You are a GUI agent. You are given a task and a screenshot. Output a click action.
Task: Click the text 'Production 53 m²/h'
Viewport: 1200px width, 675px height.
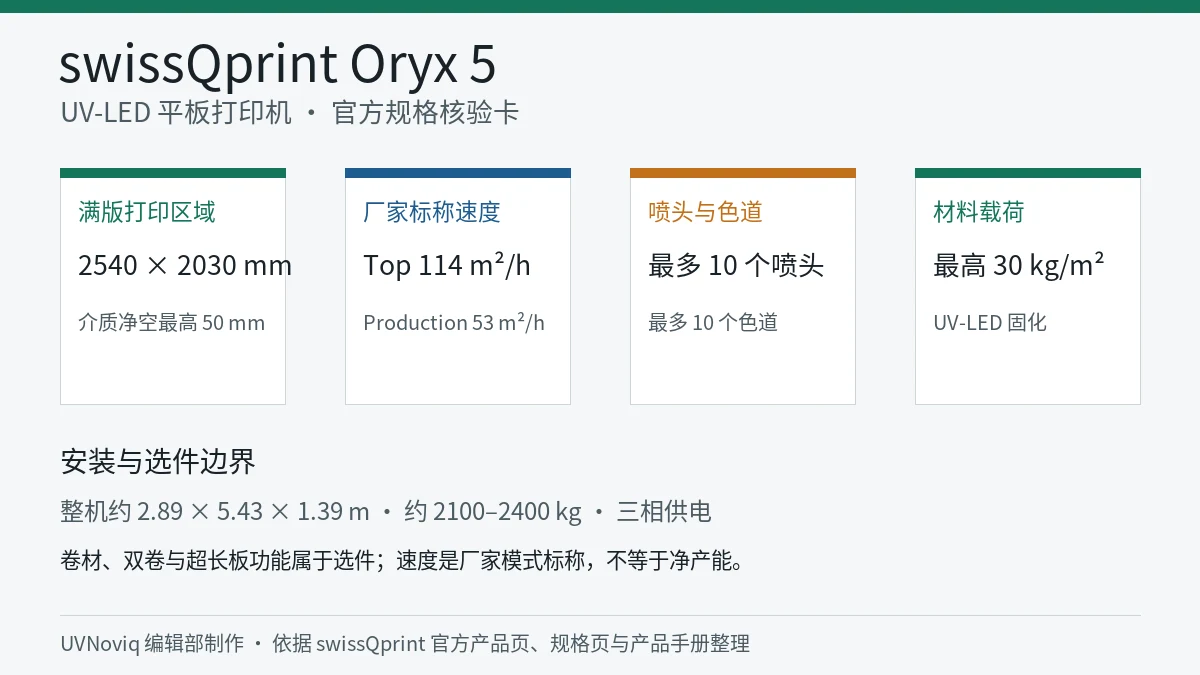click(454, 323)
